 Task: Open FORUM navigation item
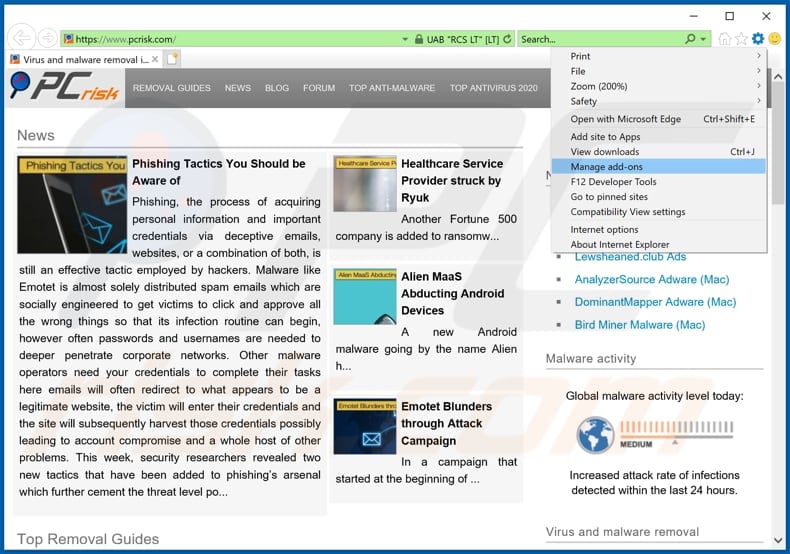point(319,88)
